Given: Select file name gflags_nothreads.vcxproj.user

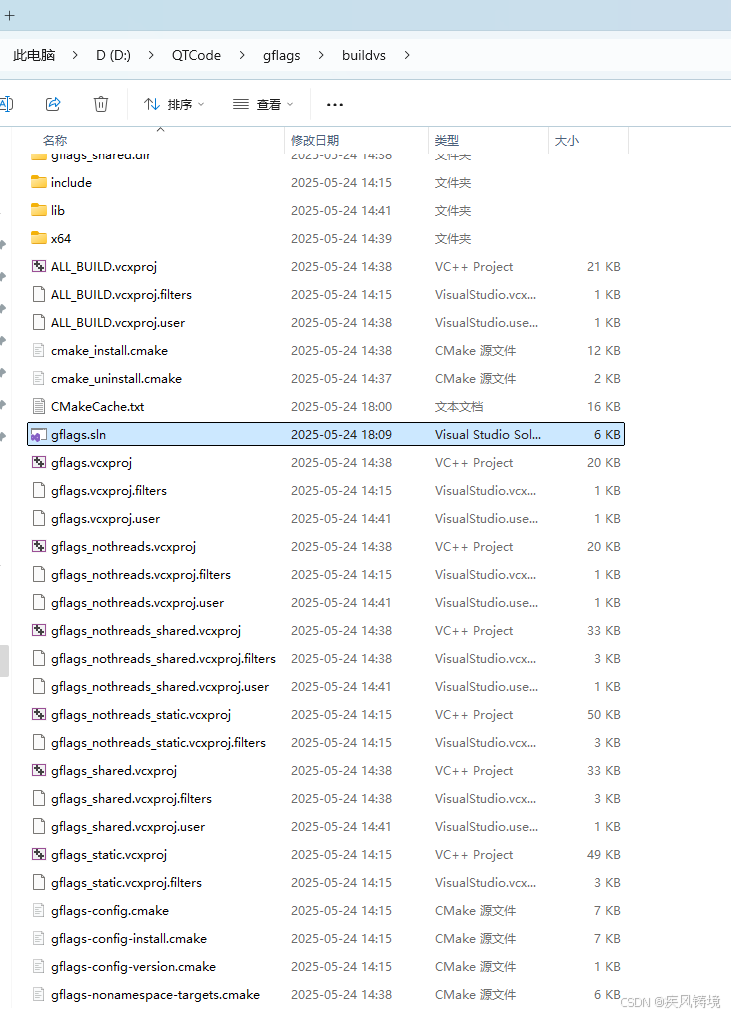Looking at the screenshot, I should click(137, 603).
